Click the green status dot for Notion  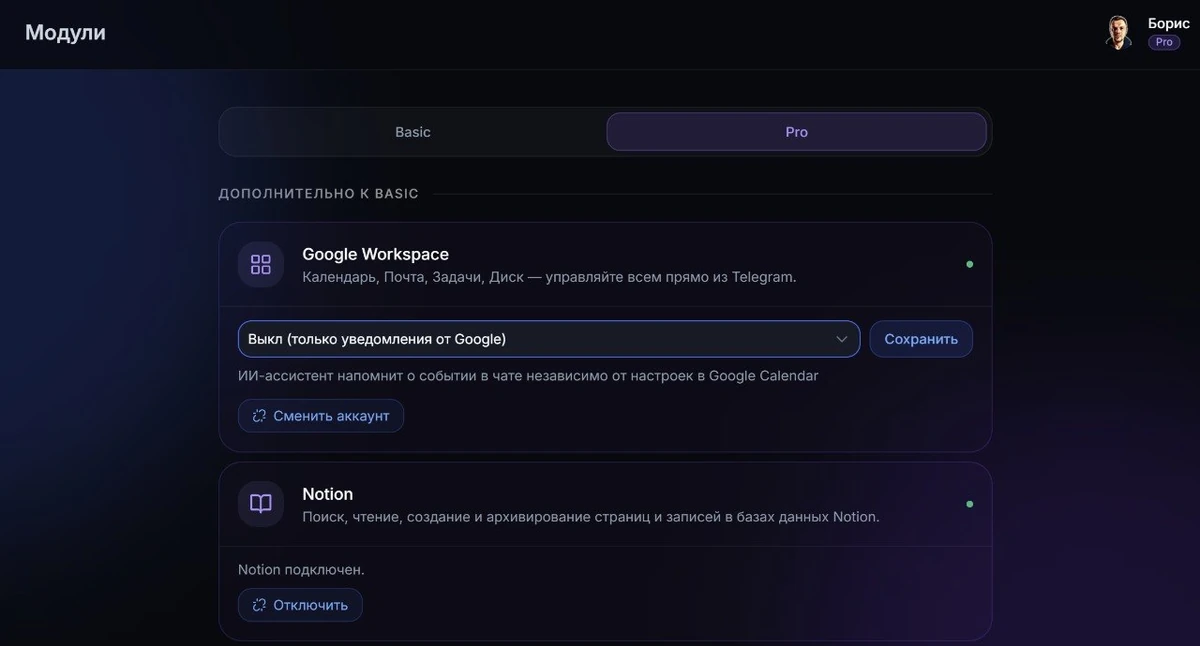(x=969, y=504)
